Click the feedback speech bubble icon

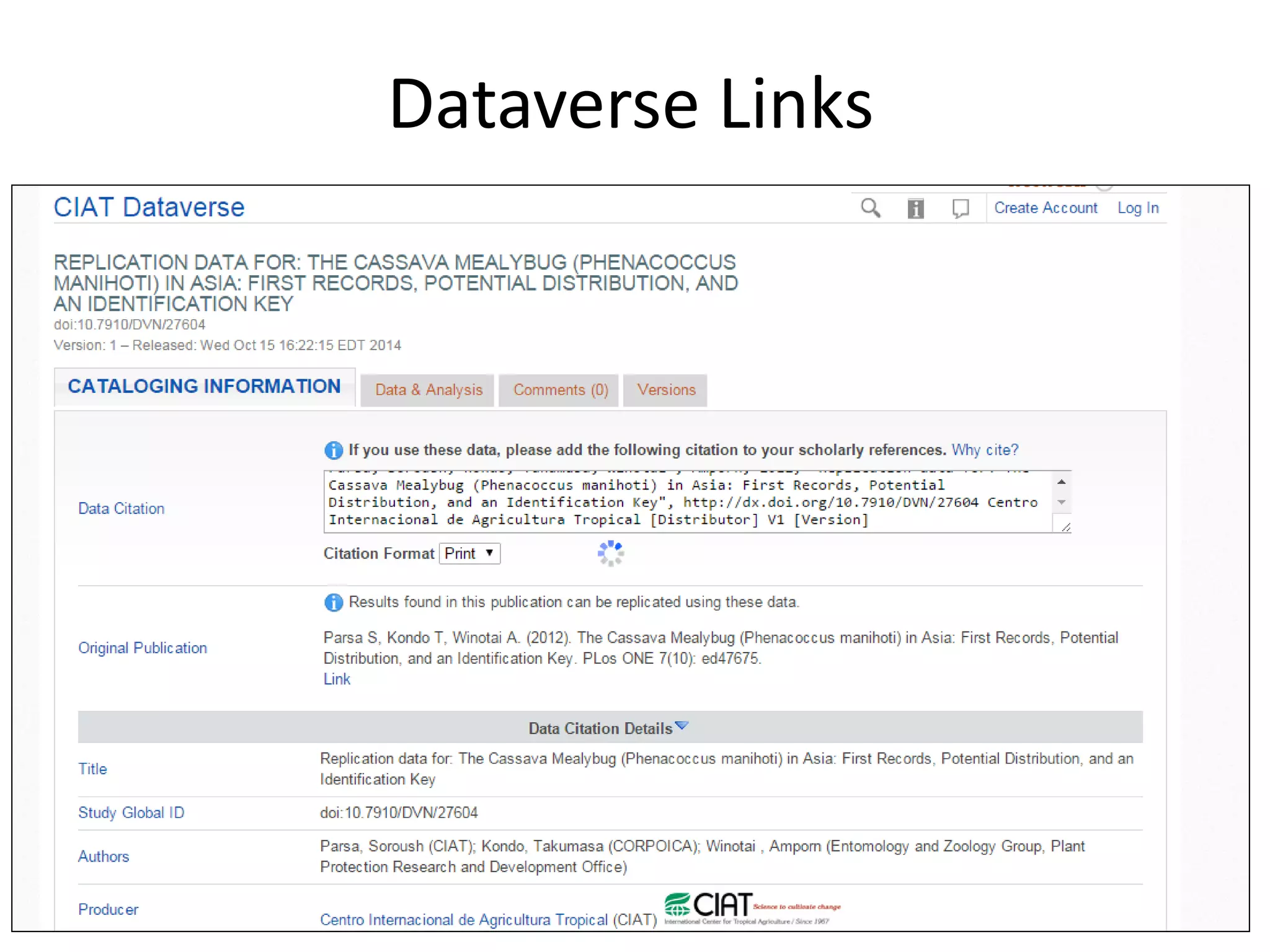[961, 209]
